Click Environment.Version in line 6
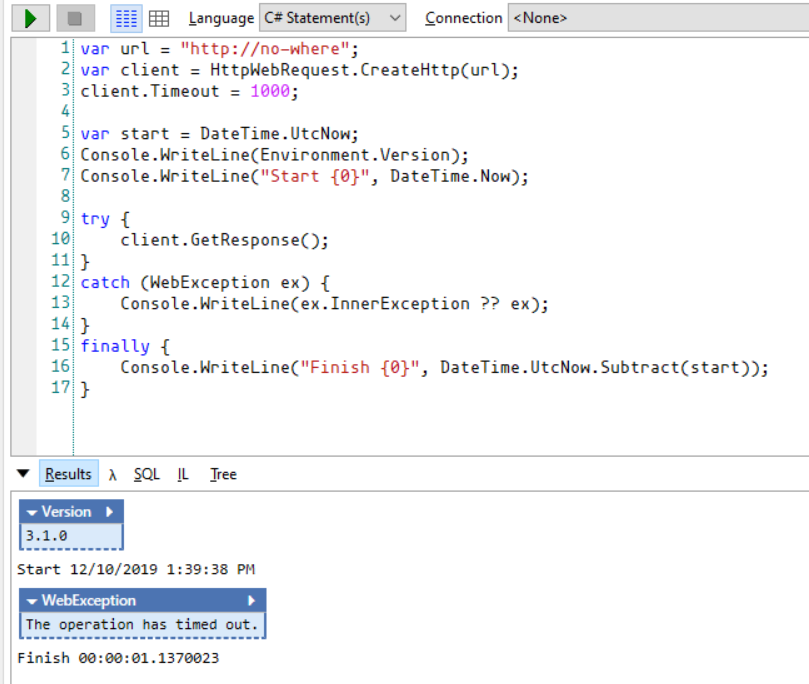Screen dimensions: 809x684 (355, 155)
